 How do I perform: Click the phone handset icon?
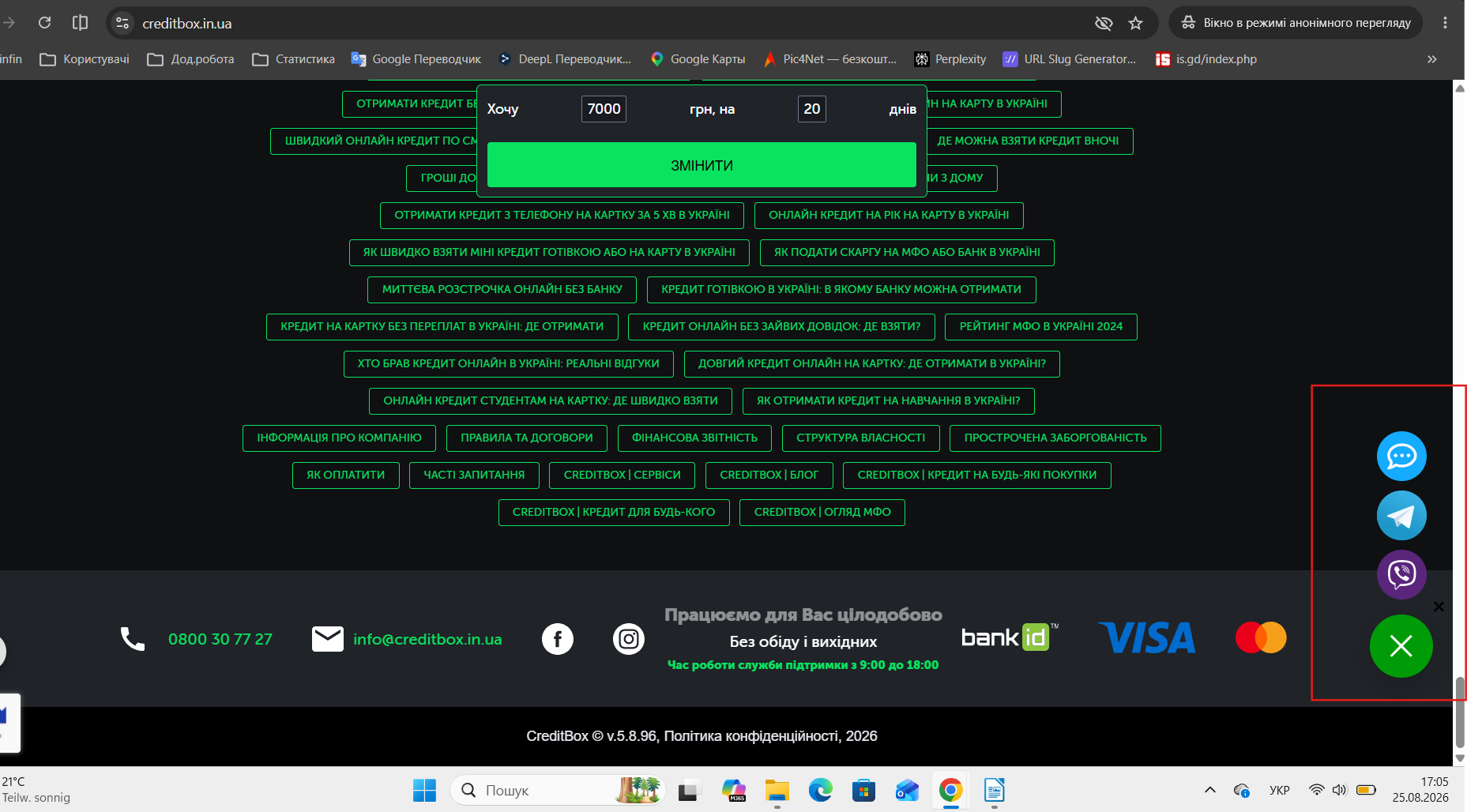(133, 639)
